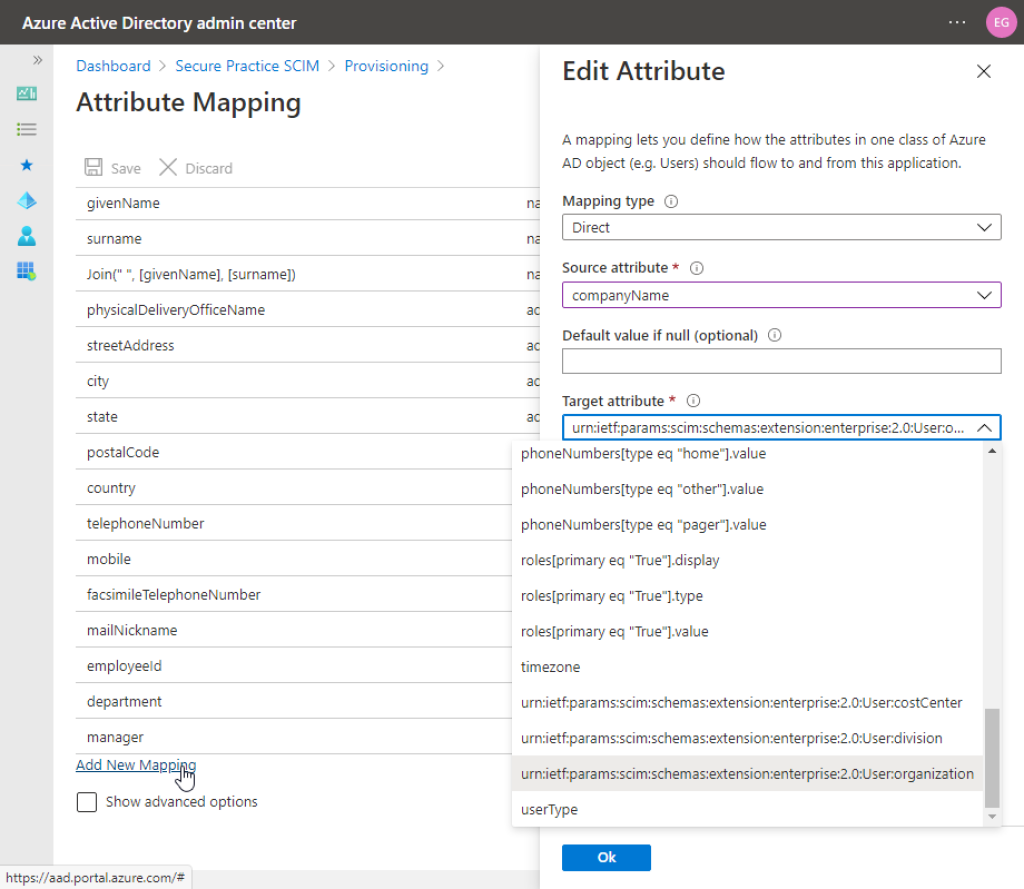Image resolution: width=1024 pixels, height=889 pixels.
Task: Open the Mapping type dropdown
Action: point(781,227)
